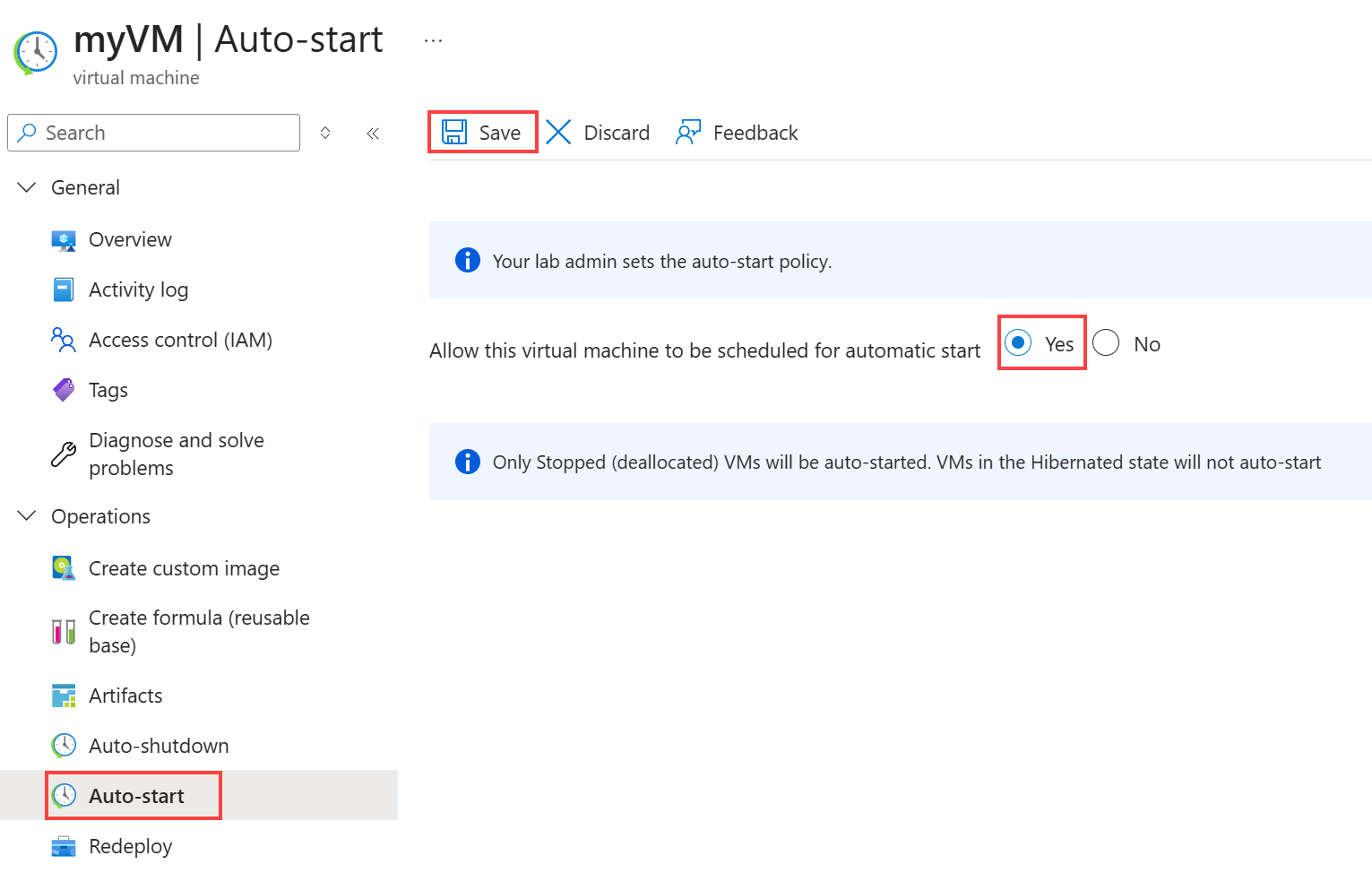Open the Overview menu item
Screen dimensions: 1372x873
(x=130, y=239)
